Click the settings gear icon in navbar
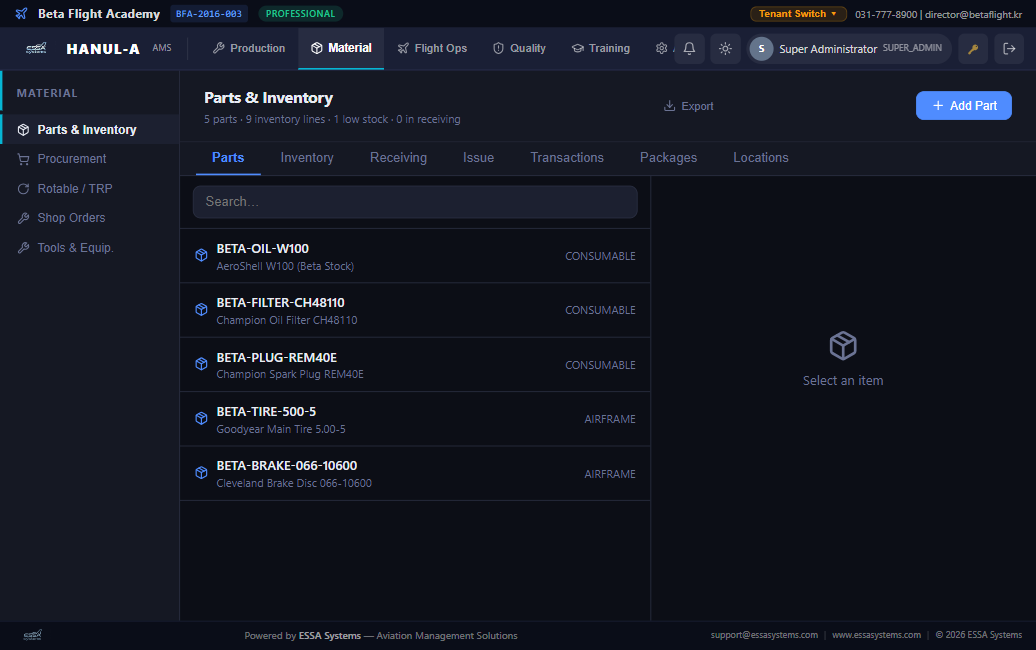This screenshot has width=1036, height=650. coord(661,48)
